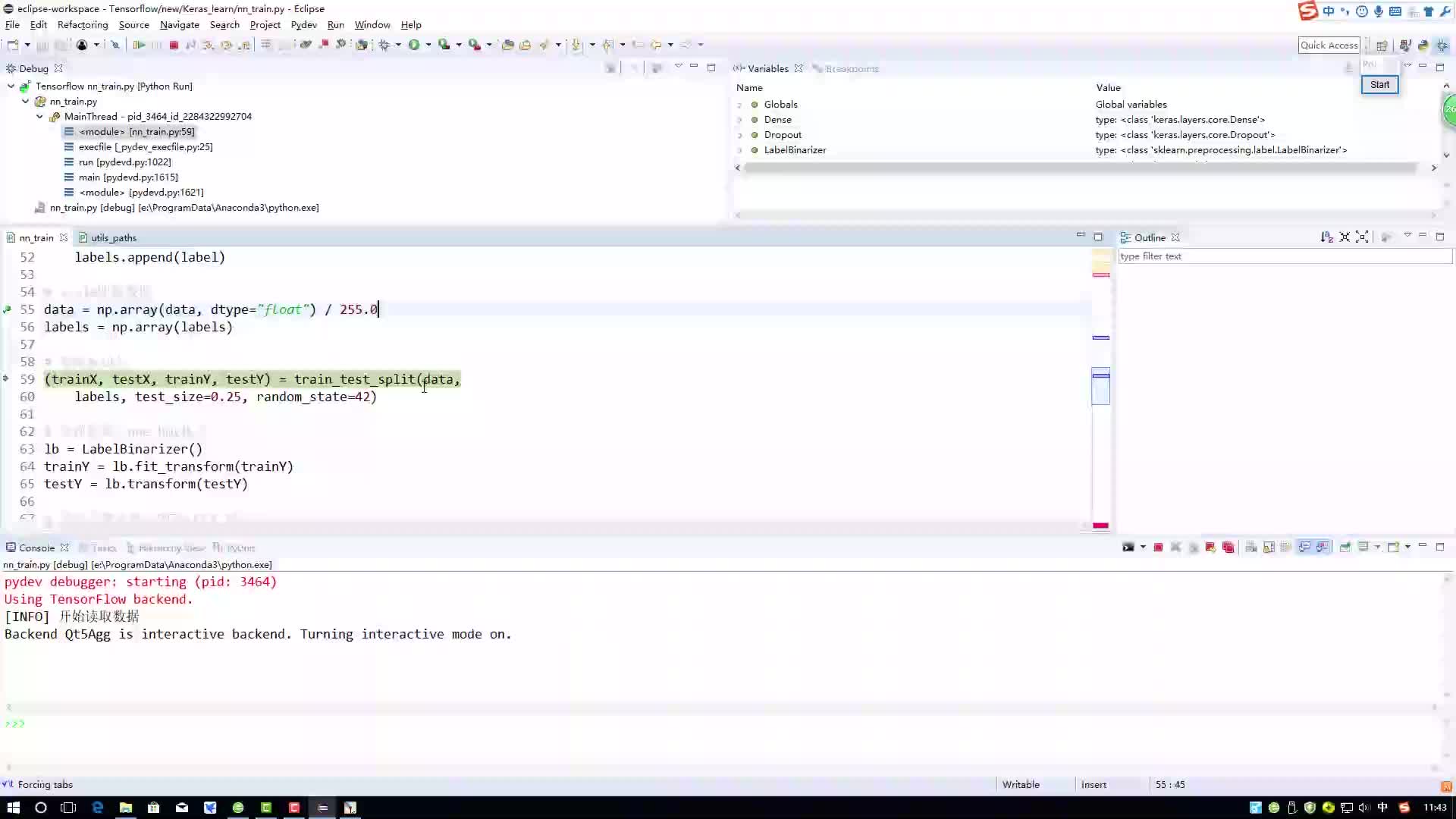Open the Run menu in menu bar
Image resolution: width=1456 pixels, height=819 pixels.
coord(334,24)
